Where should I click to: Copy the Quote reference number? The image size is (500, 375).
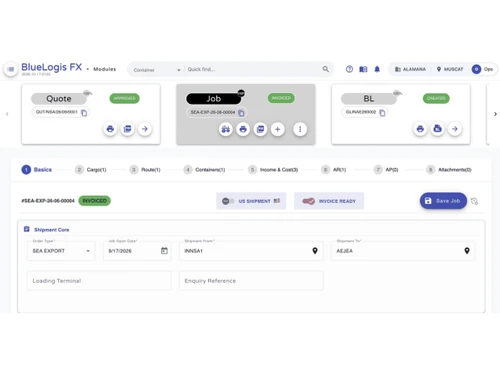(84, 113)
